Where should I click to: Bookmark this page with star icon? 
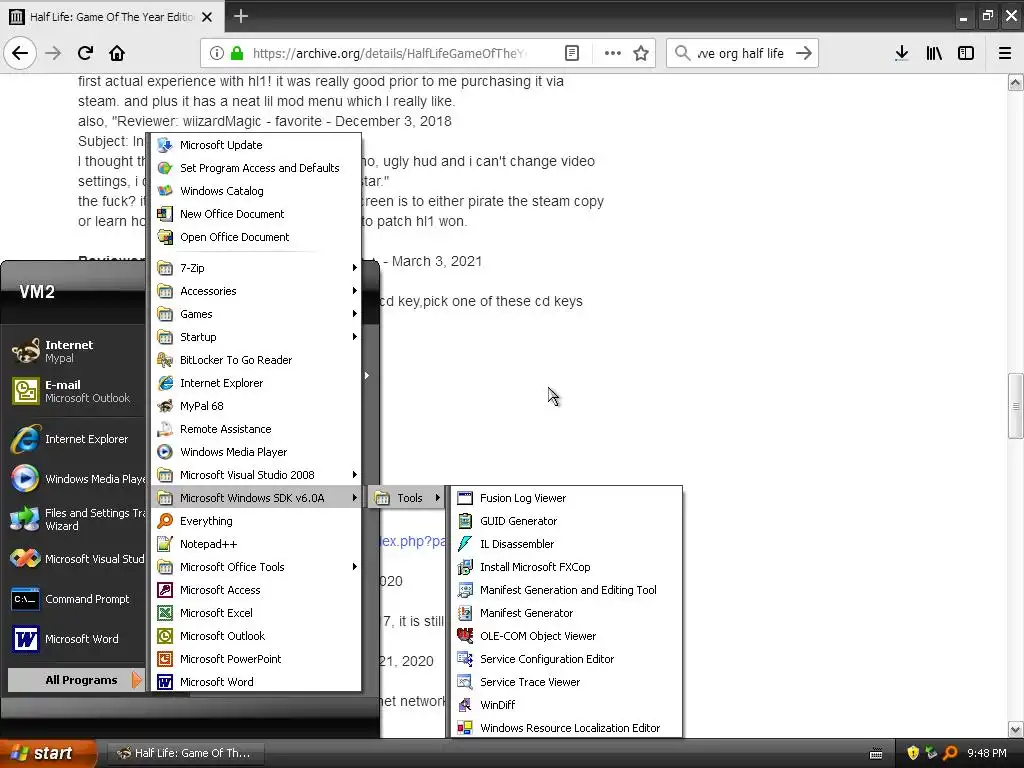point(641,54)
